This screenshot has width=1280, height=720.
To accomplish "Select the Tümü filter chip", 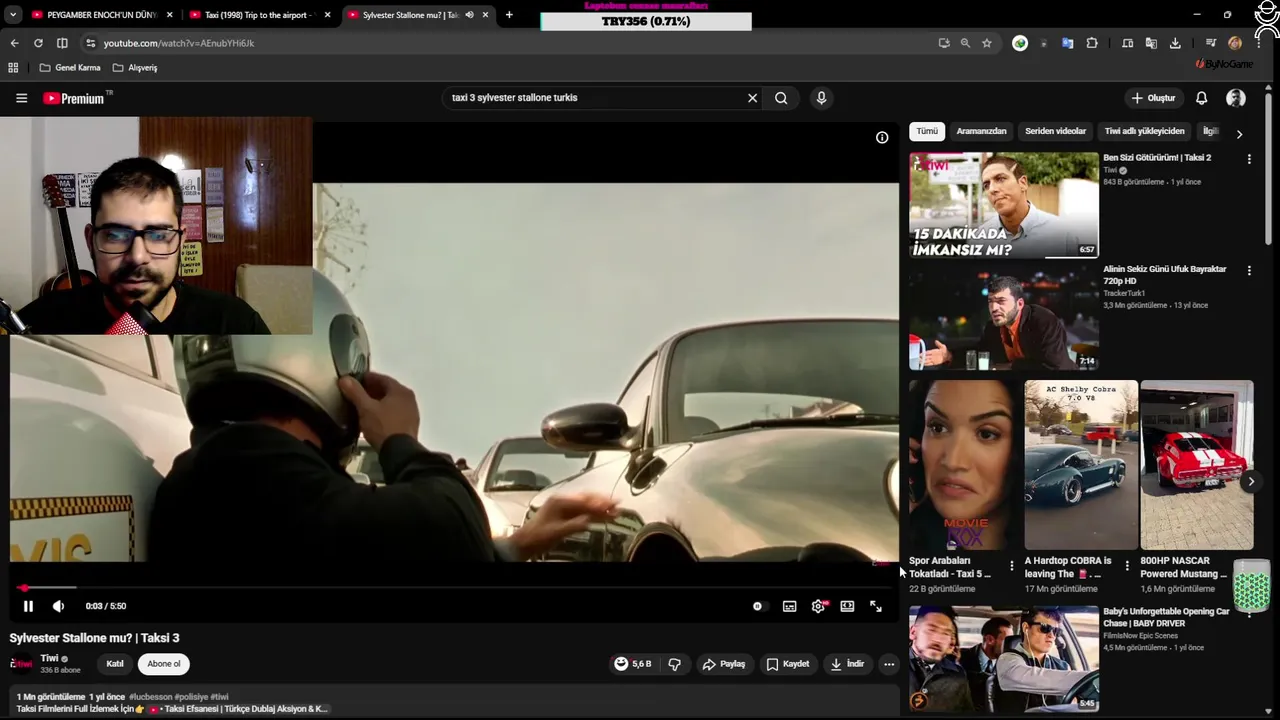I will pos(927,131).
